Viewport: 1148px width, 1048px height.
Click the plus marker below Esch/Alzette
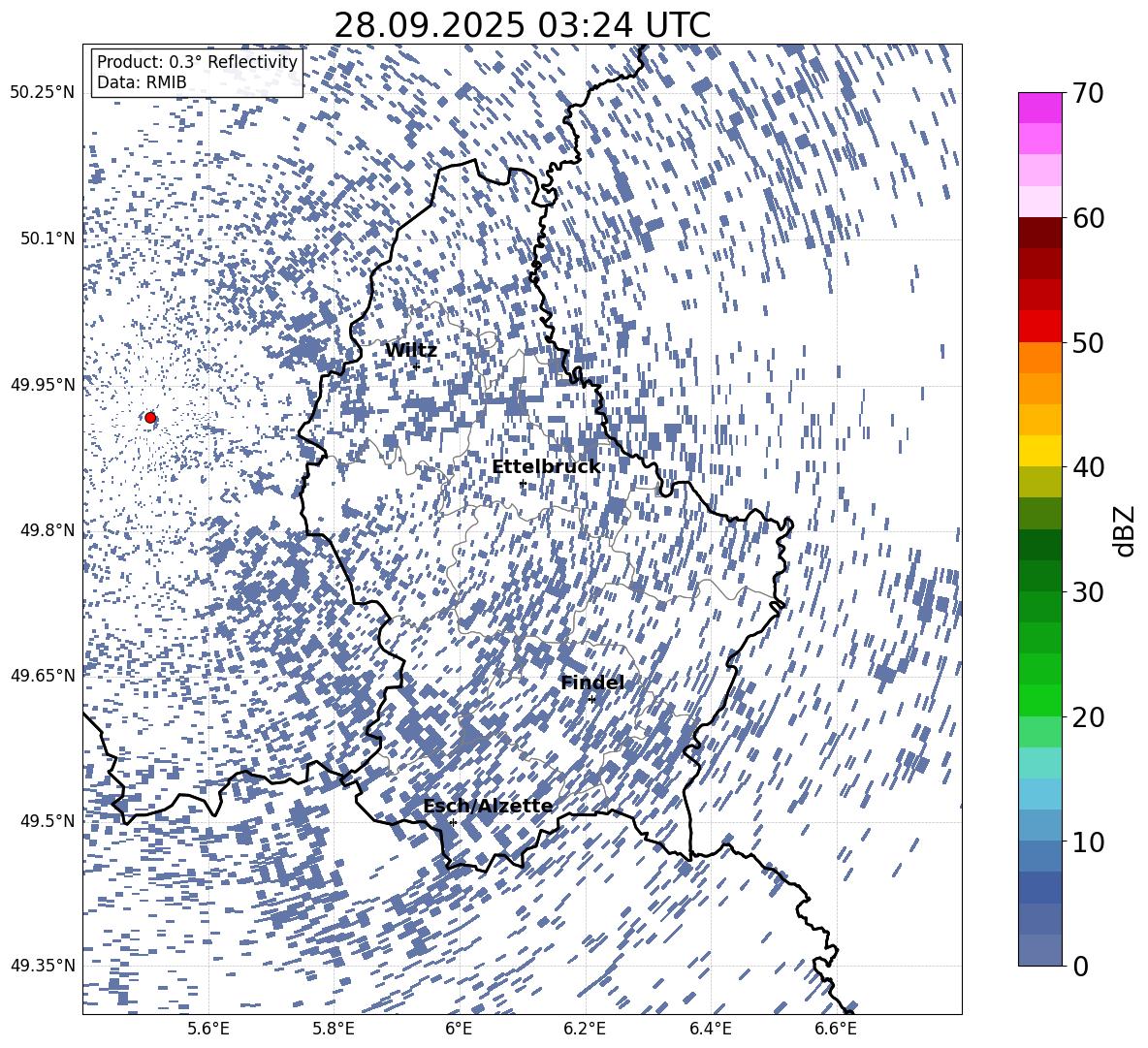pos(453,822)
